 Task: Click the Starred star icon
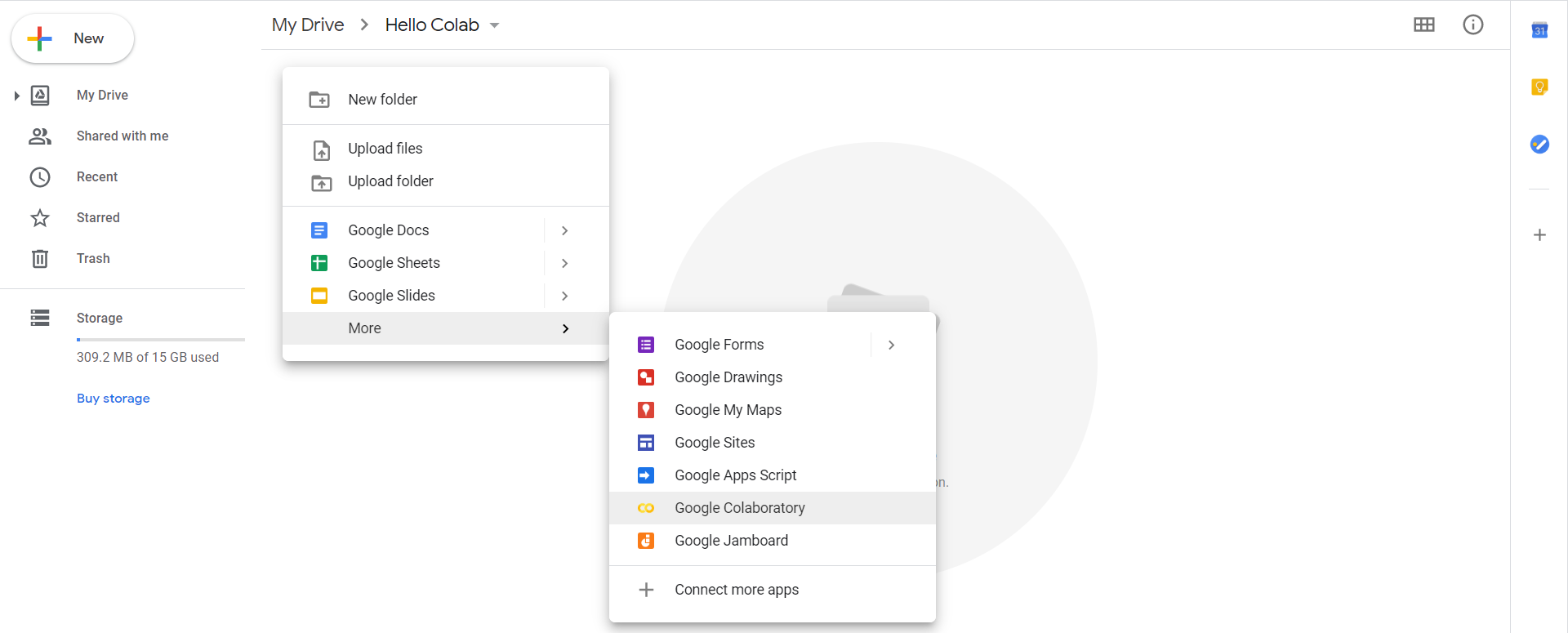coord(40,218)
